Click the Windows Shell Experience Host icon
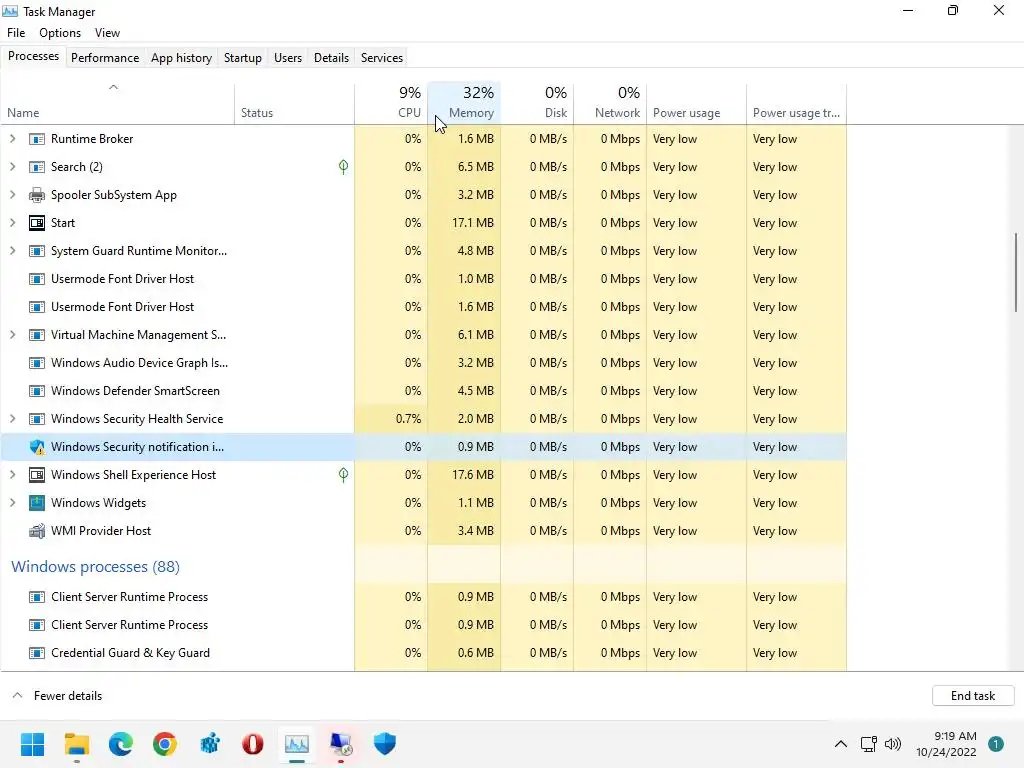 pos(37,475)
